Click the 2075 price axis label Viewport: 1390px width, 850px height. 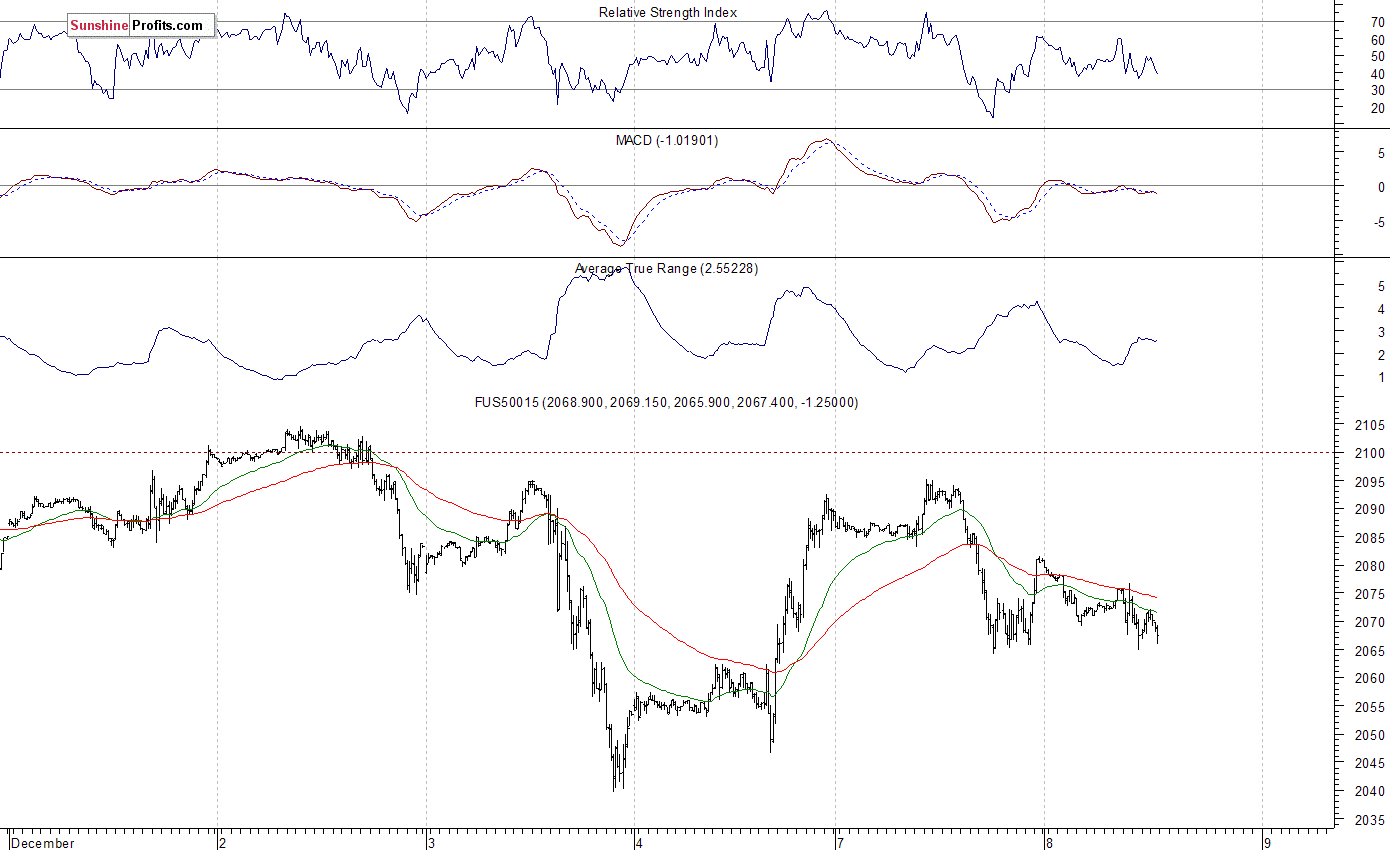pos(1371,594)
